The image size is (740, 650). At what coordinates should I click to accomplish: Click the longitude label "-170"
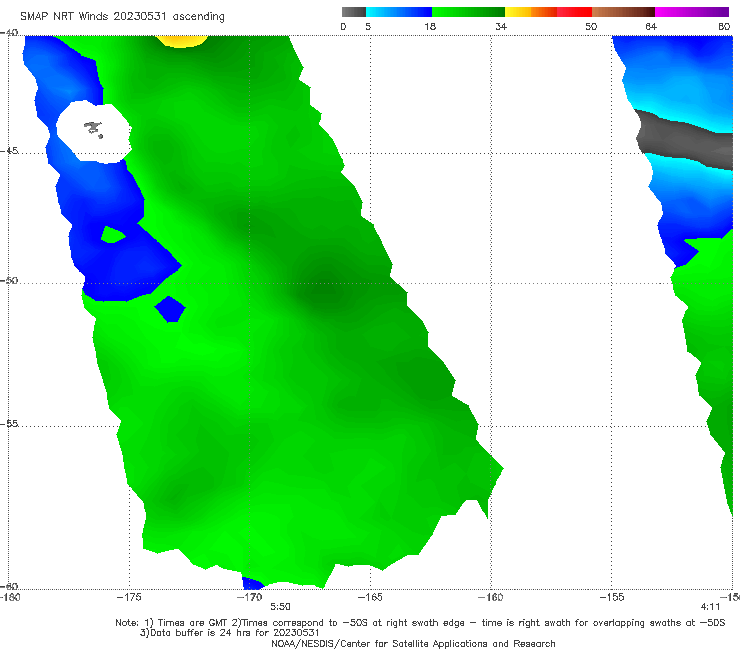[250, 597]
